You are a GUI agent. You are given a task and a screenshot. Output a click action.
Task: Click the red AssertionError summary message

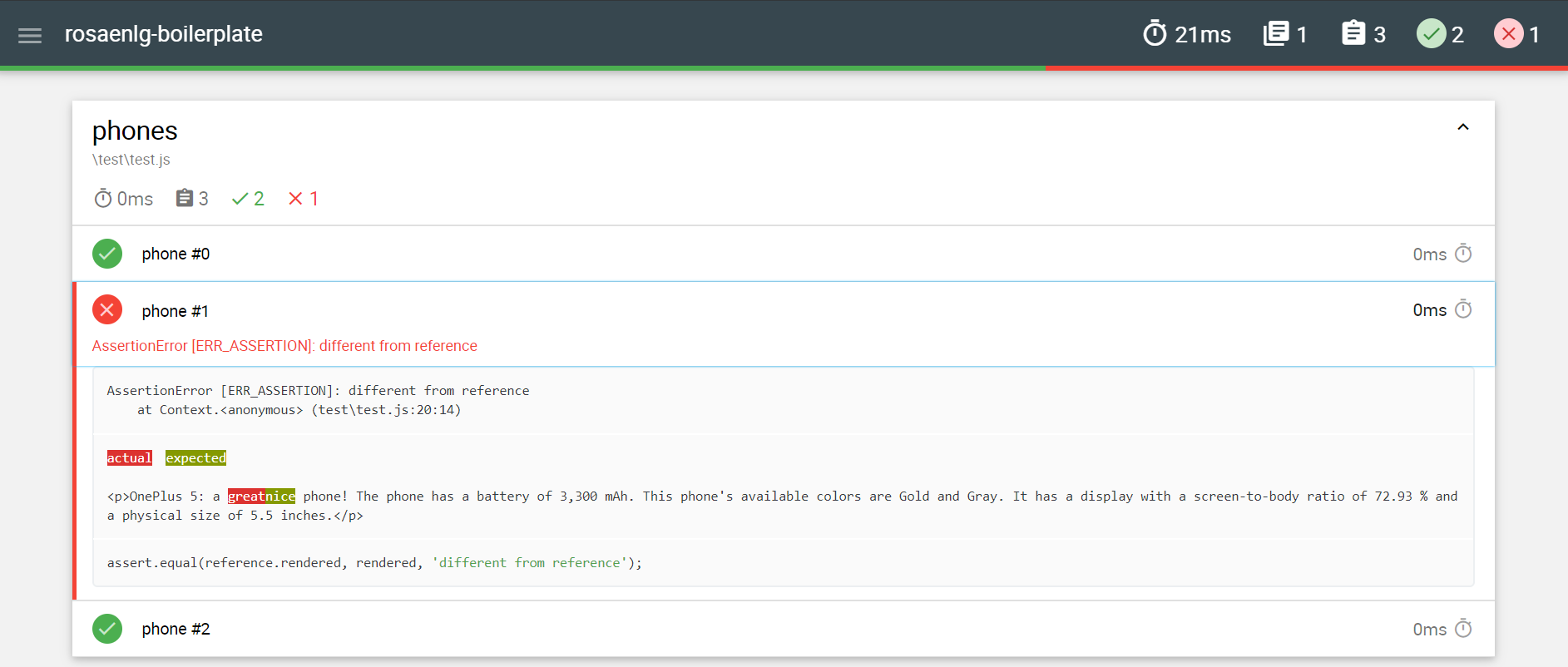(284, 346)
